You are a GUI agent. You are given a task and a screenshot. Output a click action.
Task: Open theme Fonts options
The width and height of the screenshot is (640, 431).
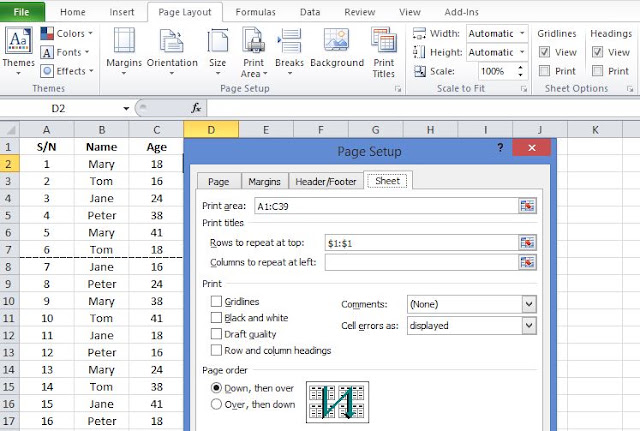(65, 52)
